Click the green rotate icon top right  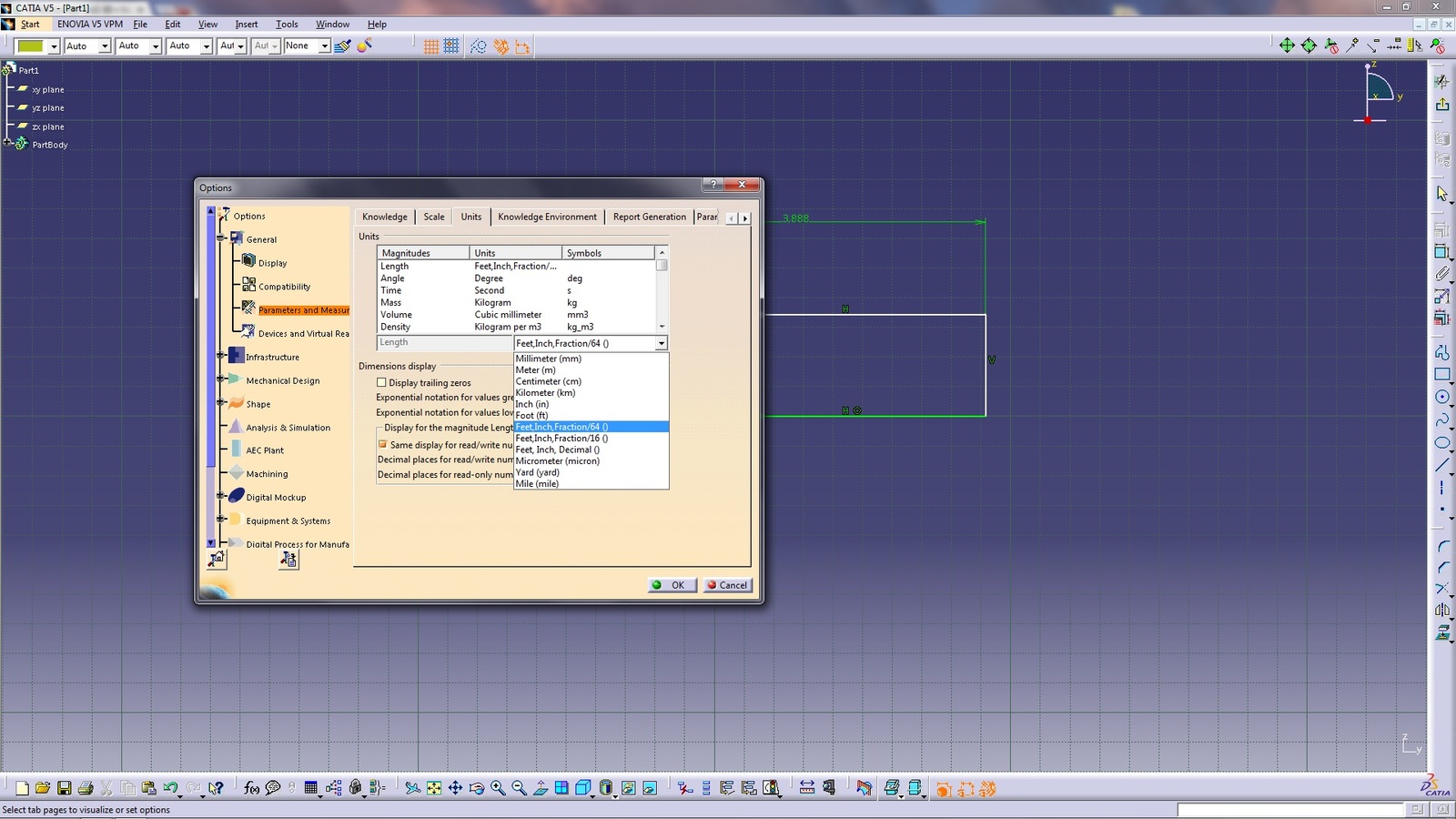click(1309, 45)
